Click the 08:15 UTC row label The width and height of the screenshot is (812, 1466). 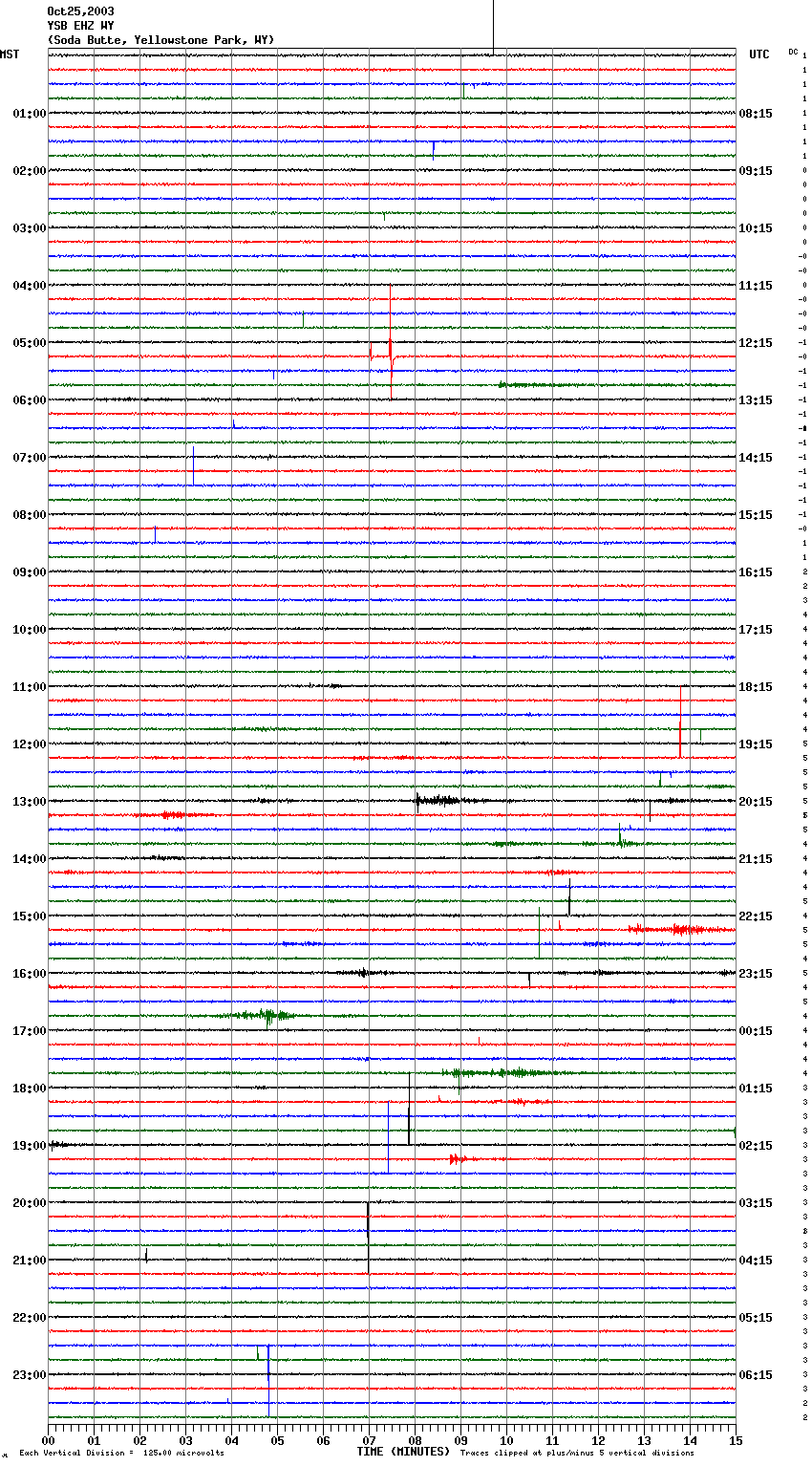(756, 114)
